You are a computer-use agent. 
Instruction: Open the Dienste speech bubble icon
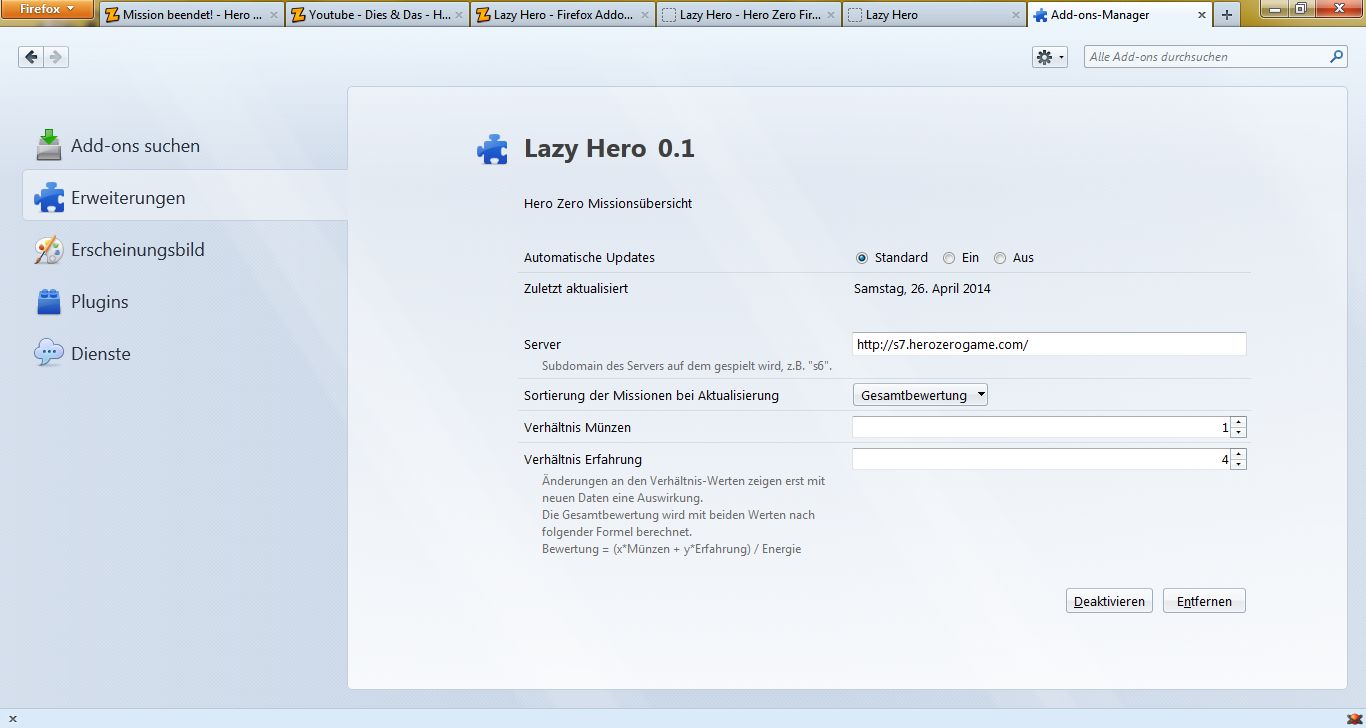coord(49,353)
